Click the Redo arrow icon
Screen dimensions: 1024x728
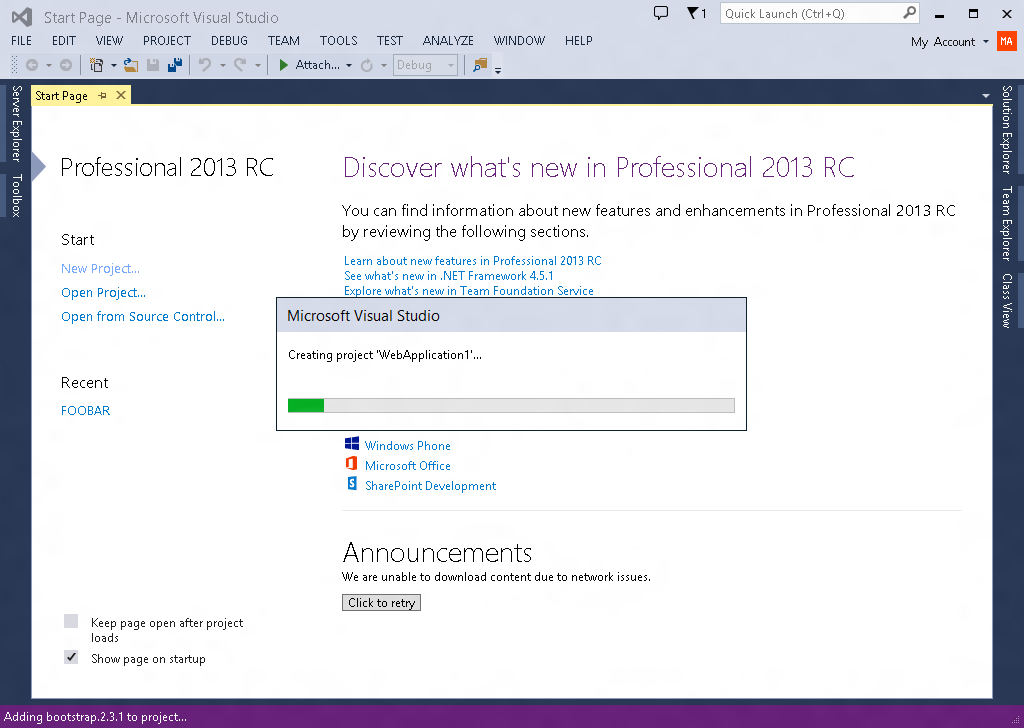240,65
